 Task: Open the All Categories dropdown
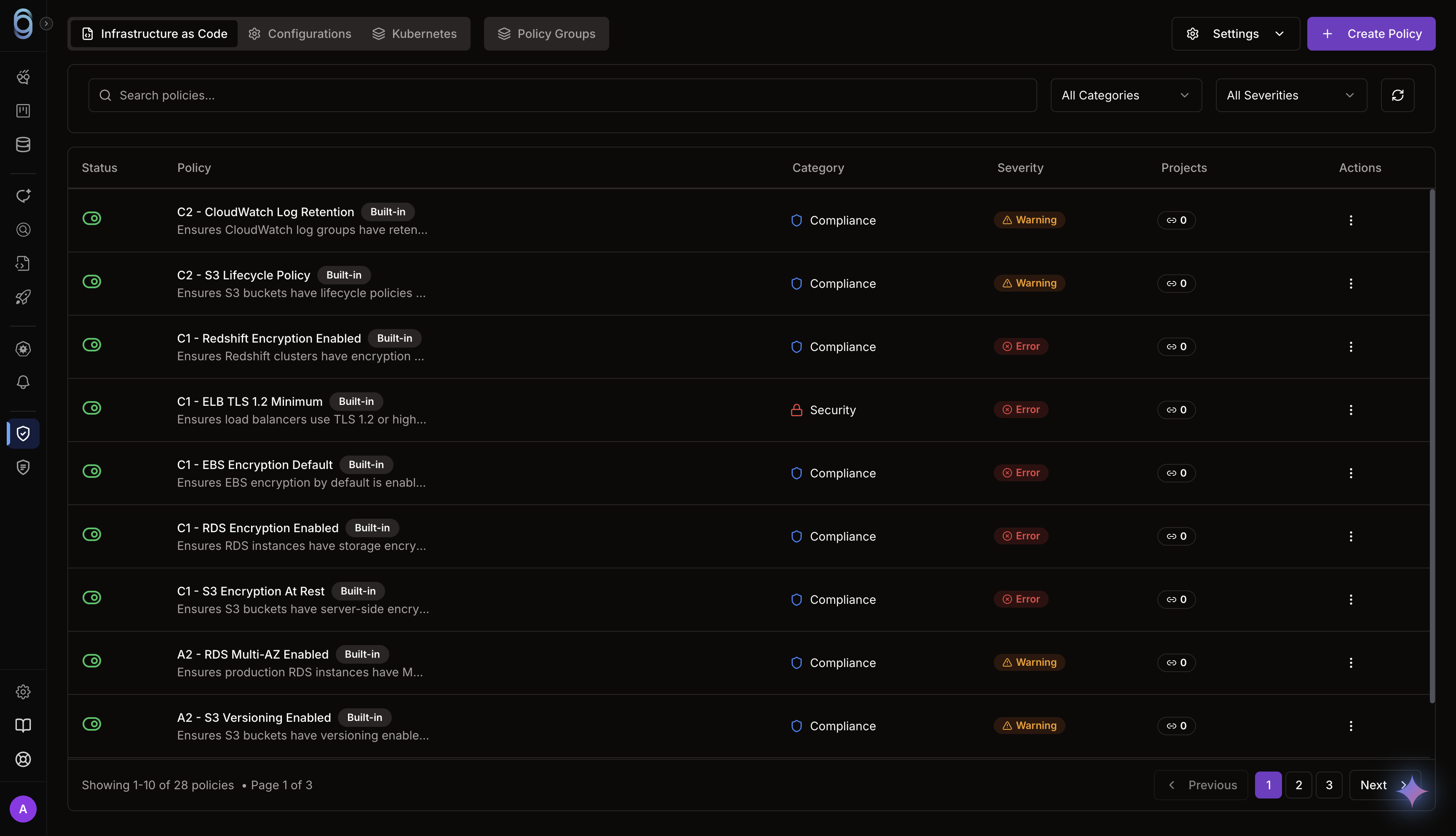1125,95
